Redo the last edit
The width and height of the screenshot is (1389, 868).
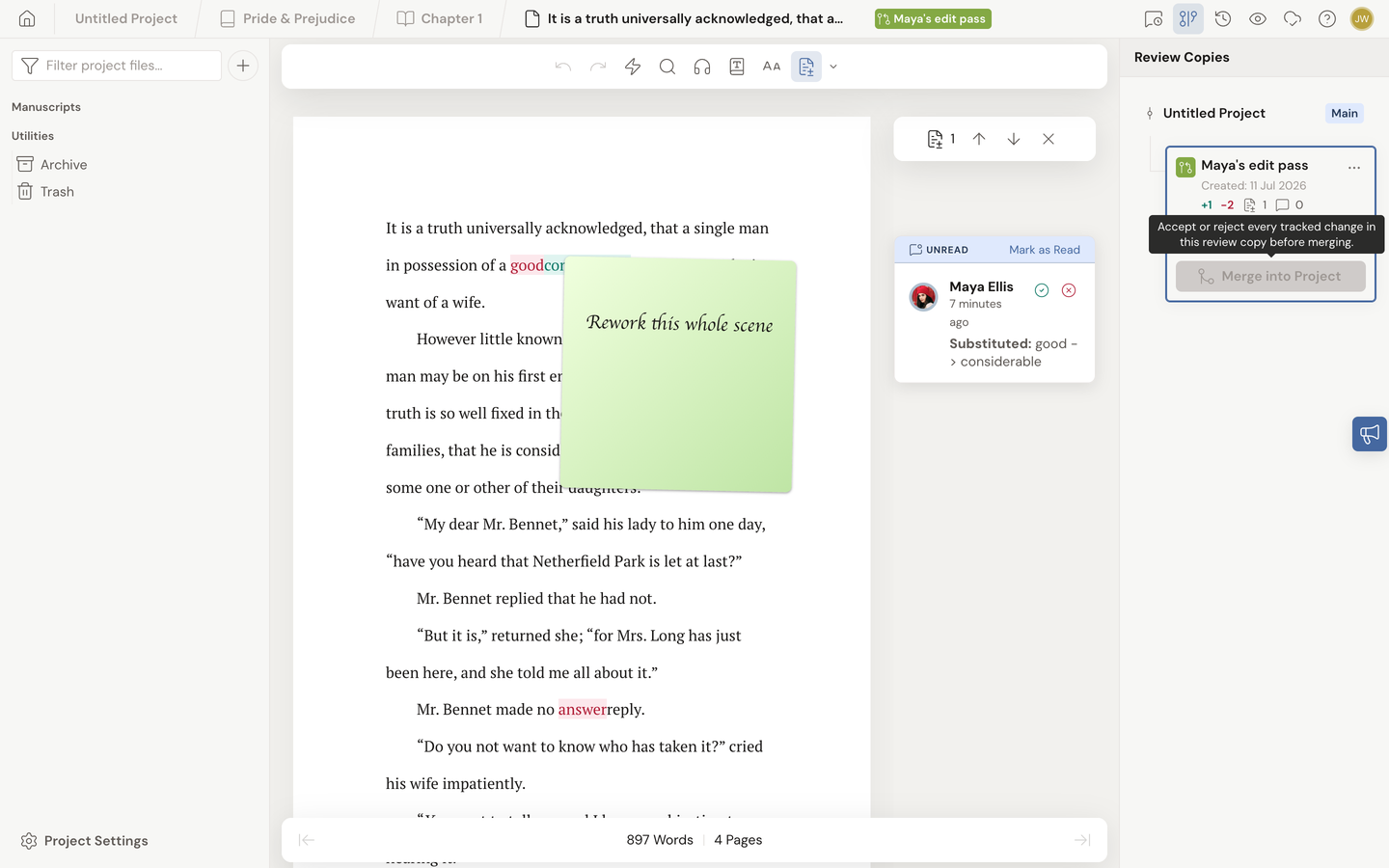598,67
